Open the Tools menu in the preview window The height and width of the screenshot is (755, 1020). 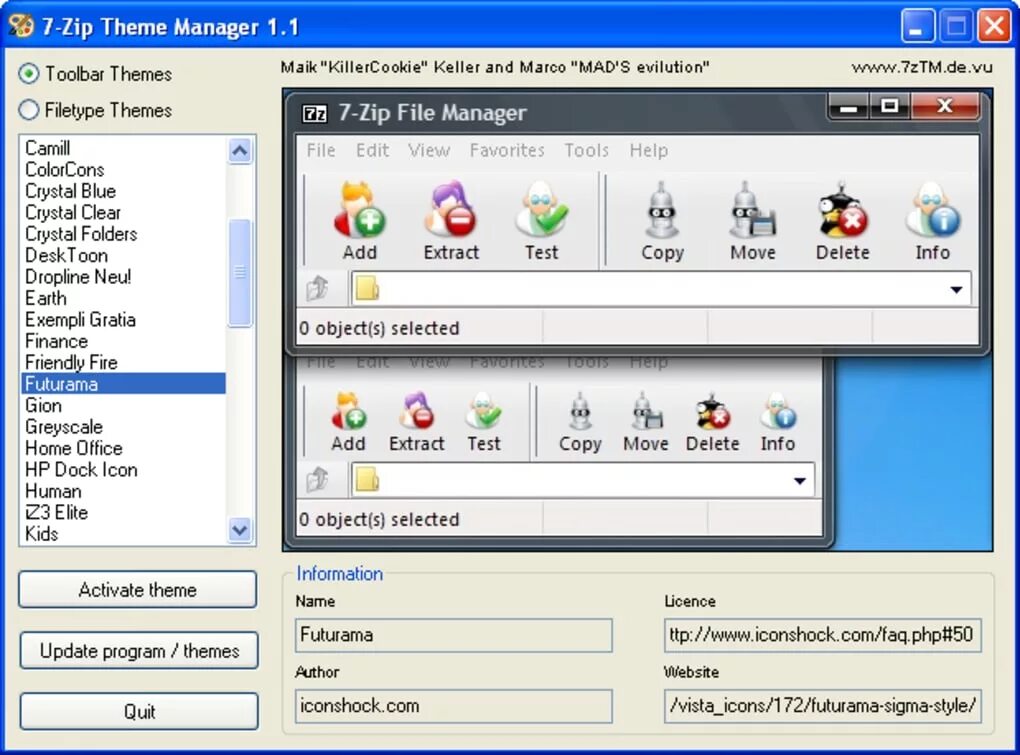point(586,150)
